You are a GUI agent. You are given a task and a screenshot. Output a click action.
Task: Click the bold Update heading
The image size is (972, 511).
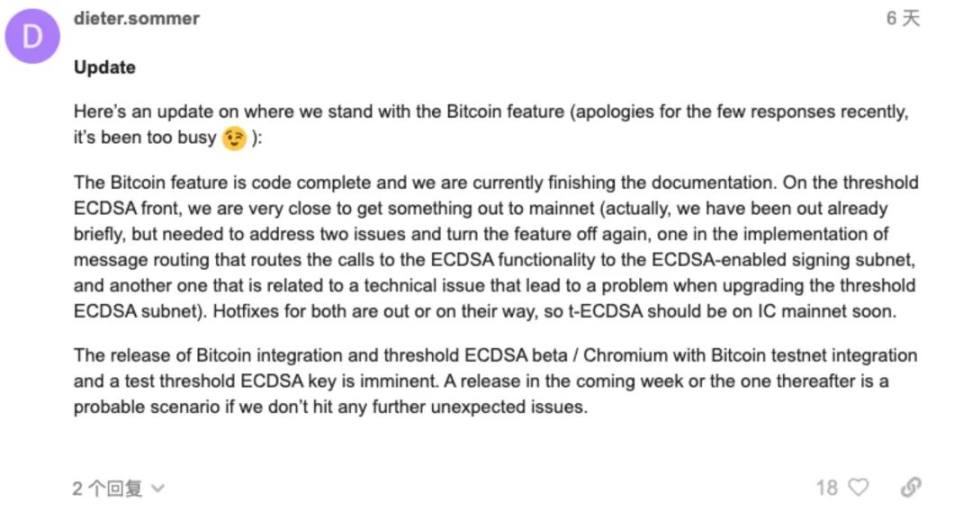(x=104, y=68)
